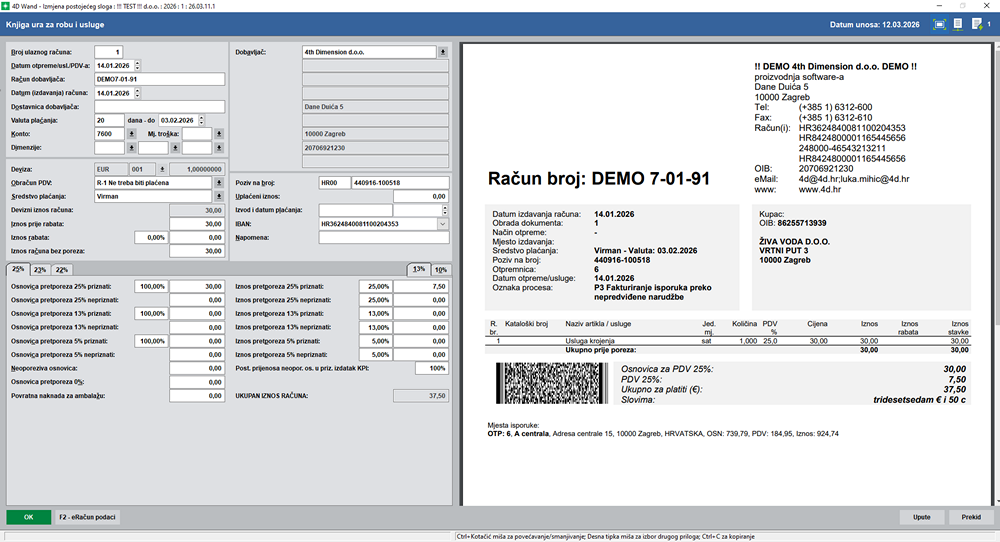Open the Sredstvo plaćanja dropdown
The height and width of the screenshot is (542, 1000).
tap(218, 197)
